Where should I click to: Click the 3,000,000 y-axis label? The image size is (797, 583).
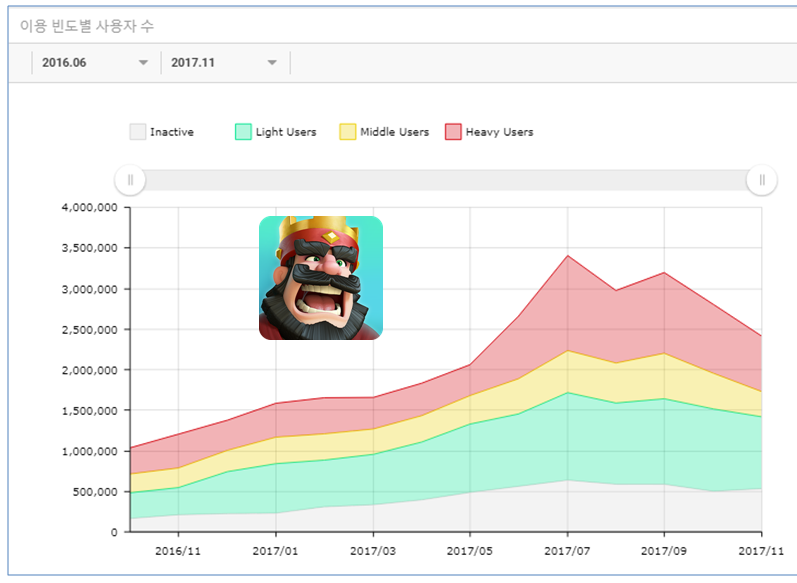pyautogui.click(x=89, y=289)
